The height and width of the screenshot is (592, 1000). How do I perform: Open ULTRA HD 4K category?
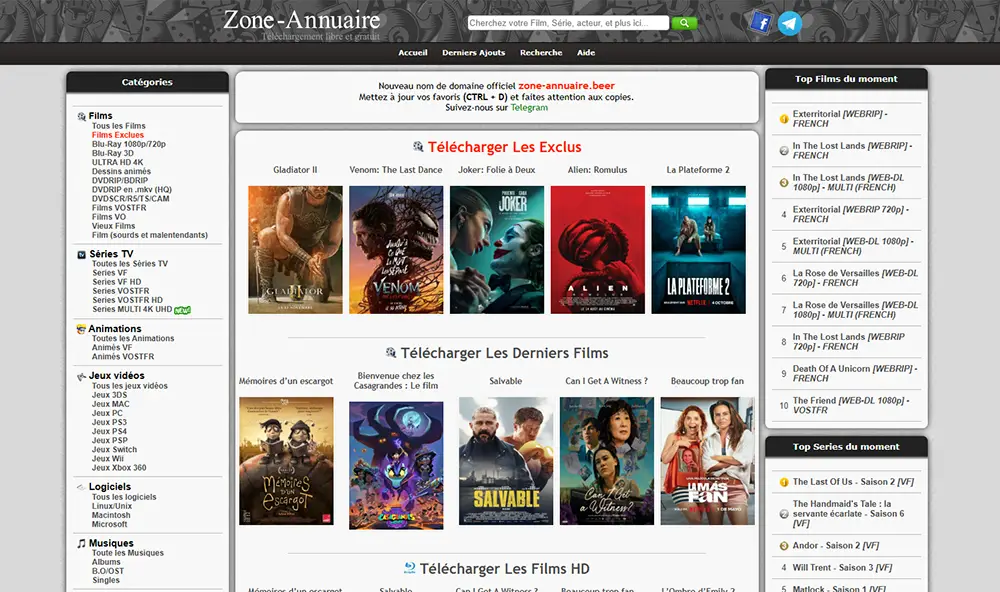(x=117, y=162)
